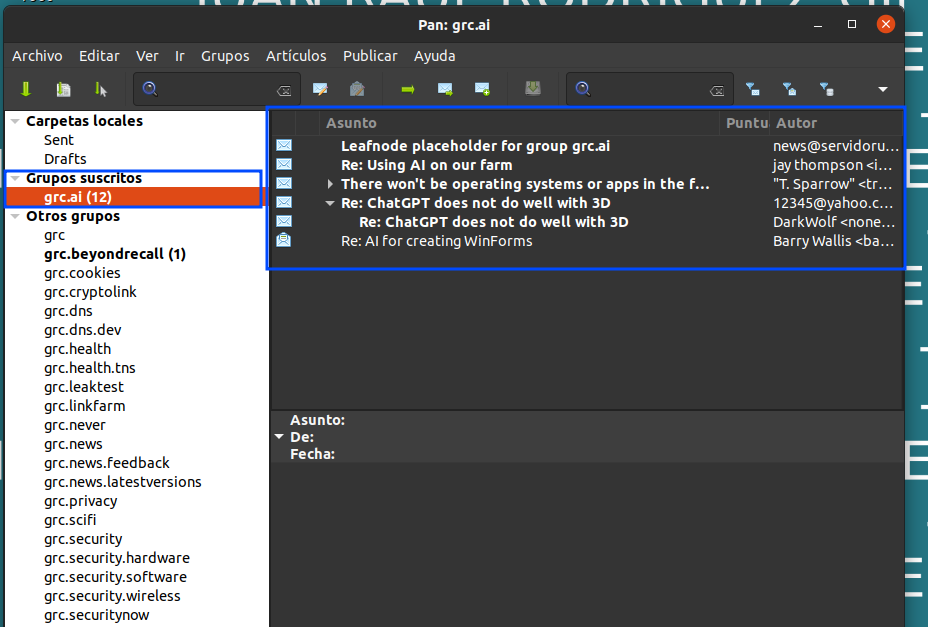
Task: Open article Re: Using AI on our farm
Action: [x=427, y=165]
